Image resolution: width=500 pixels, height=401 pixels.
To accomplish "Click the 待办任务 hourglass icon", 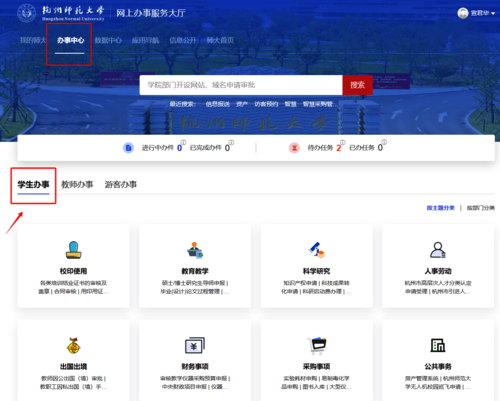I will 294,148.
